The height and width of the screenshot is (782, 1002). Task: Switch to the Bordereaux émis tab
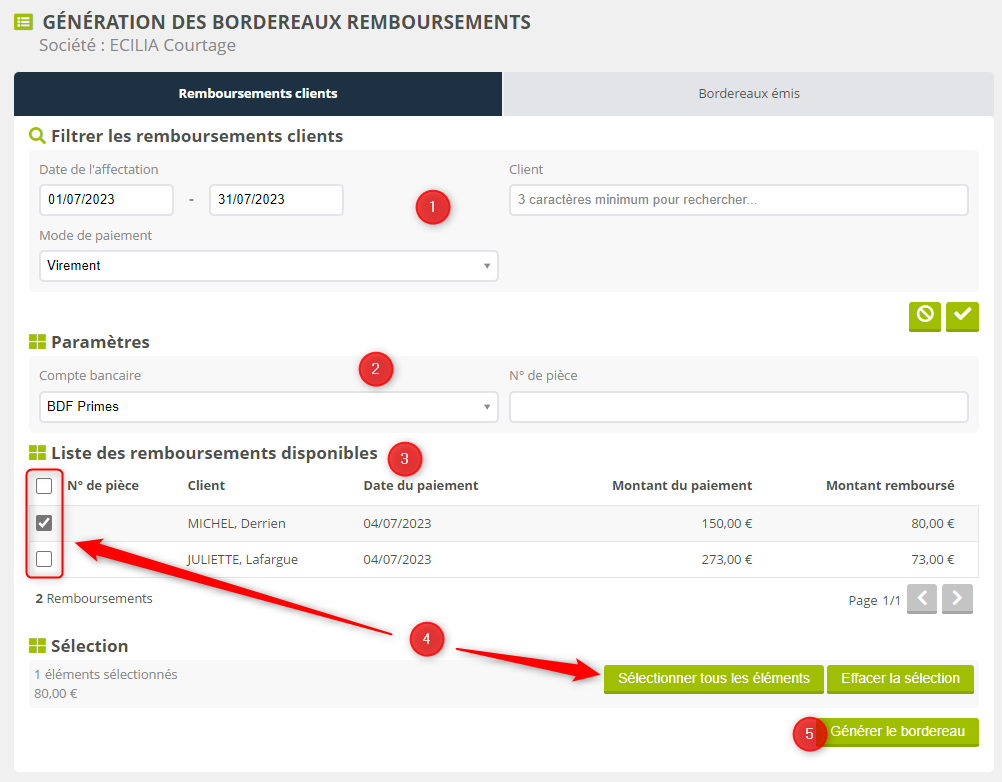coord(748,94)
